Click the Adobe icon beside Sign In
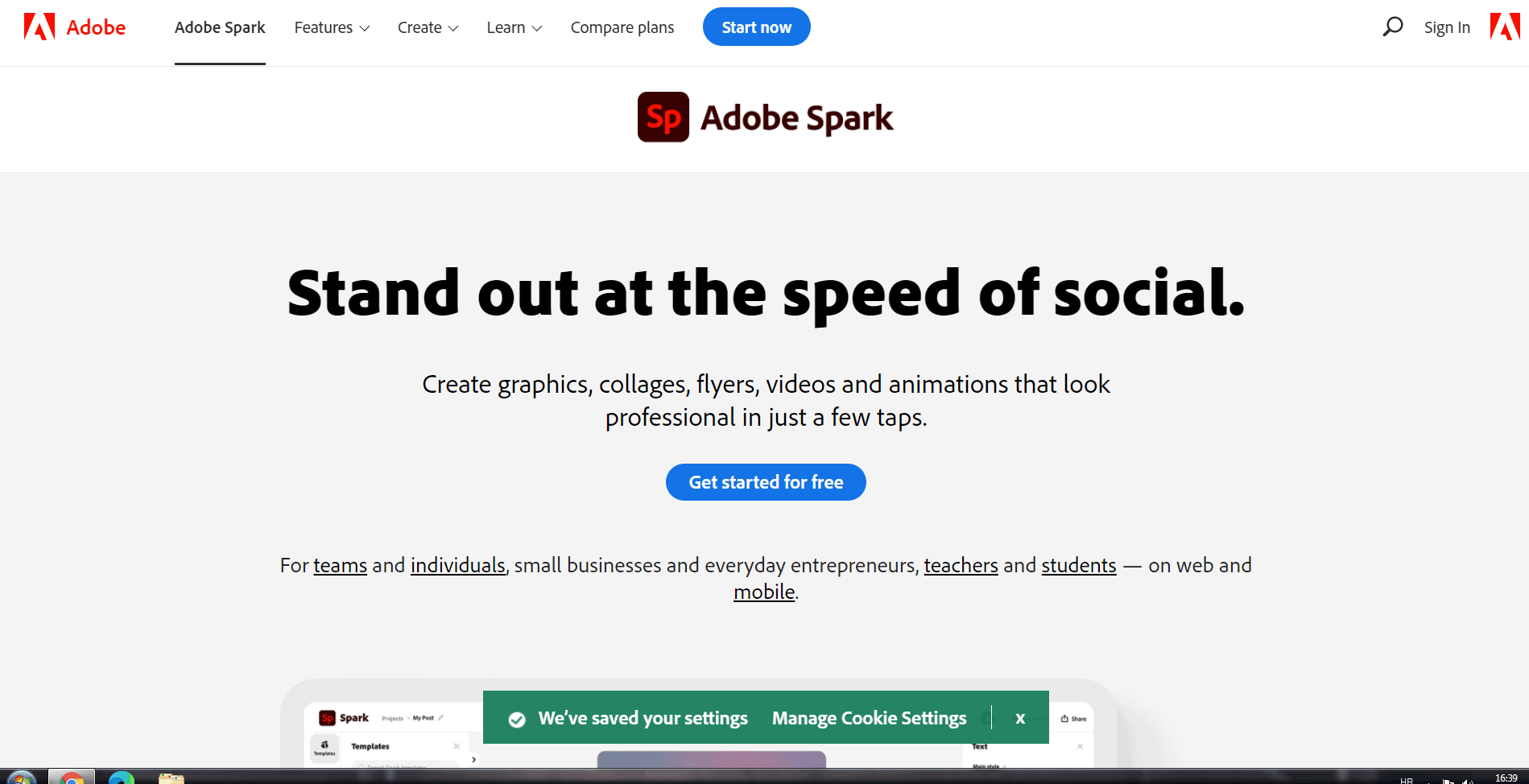 pyautogui.click(x=1505, y=27)
